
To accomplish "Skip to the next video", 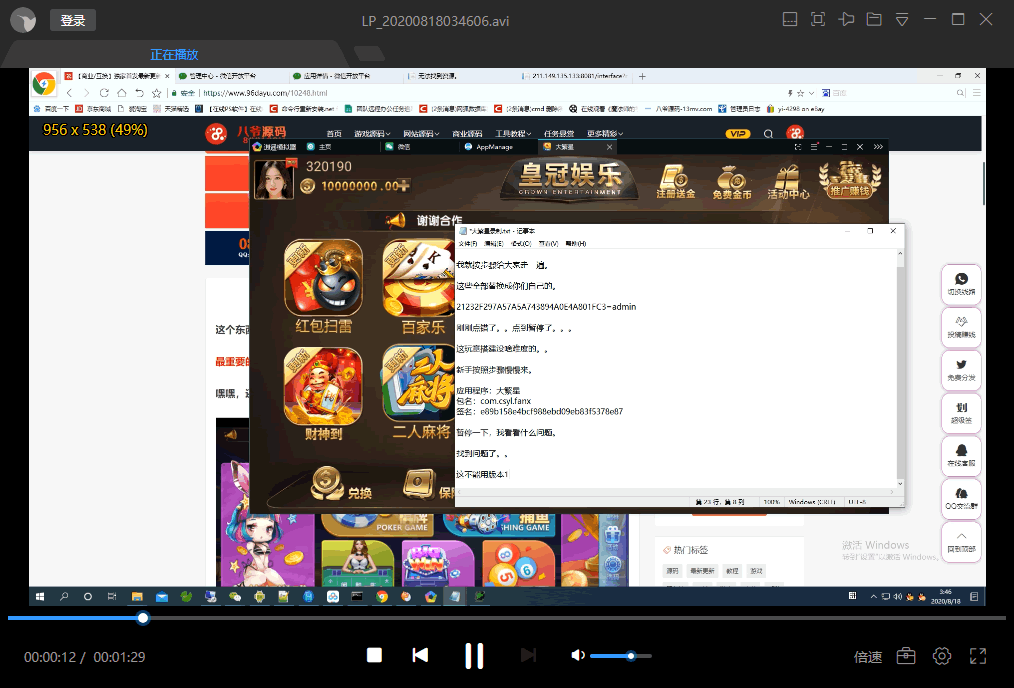I will pos(528,655).
